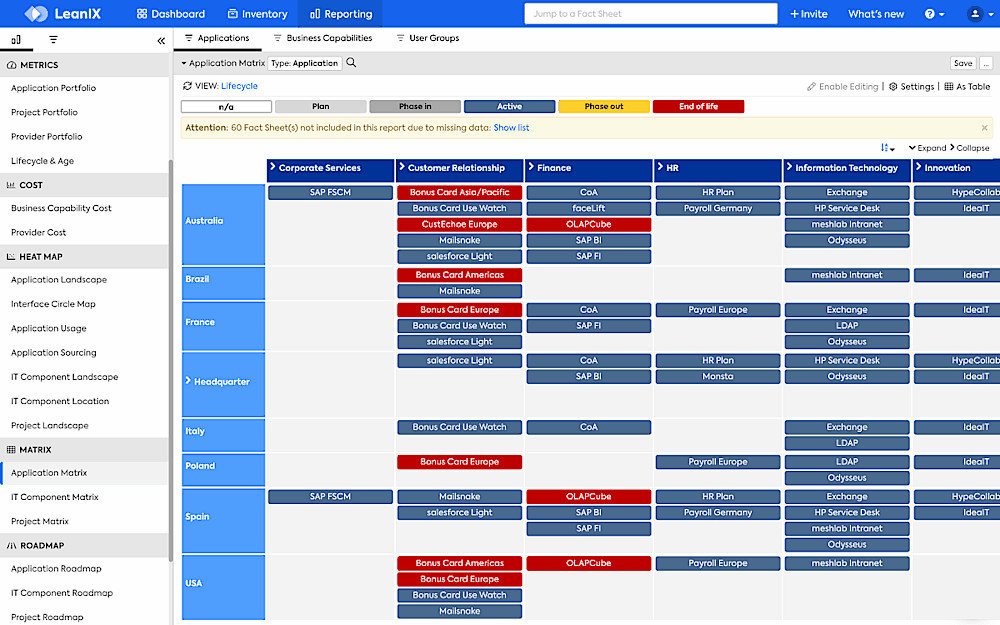The height and width of the screenshot is (625, 1000).
Task: Click Enable Editing
Action: pyautogui.click(x=842, y=86)
